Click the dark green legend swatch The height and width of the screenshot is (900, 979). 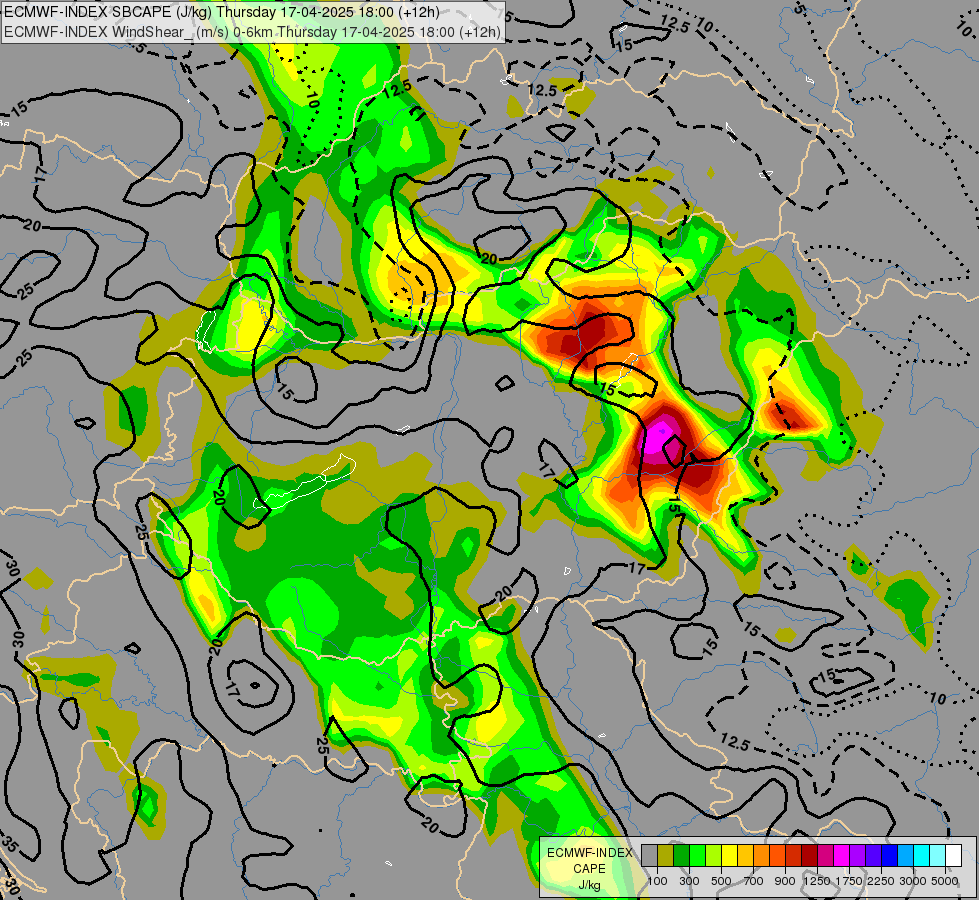click(682, 855)
